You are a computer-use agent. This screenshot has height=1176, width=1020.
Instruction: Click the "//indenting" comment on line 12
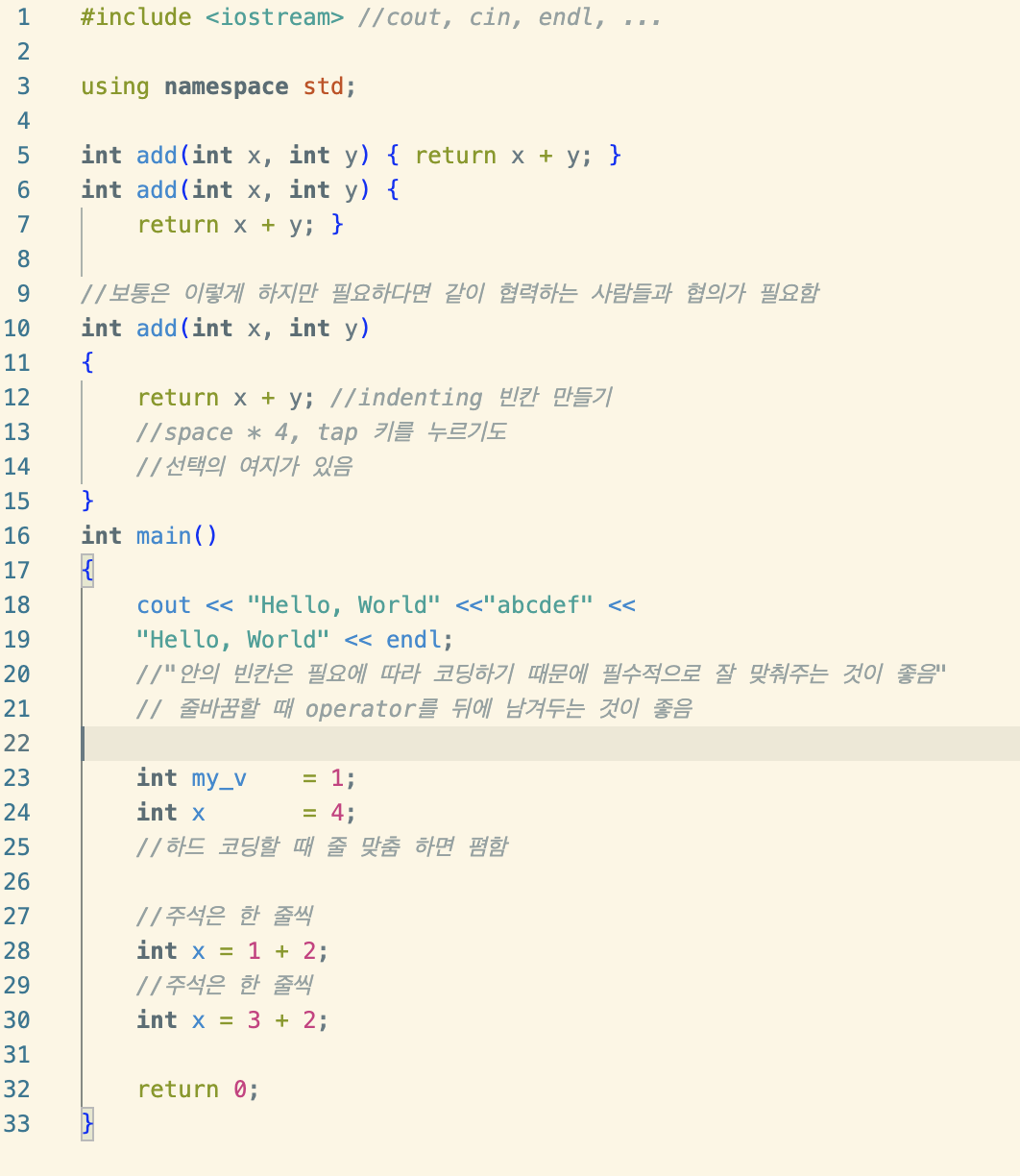click(x=472, y=398)
